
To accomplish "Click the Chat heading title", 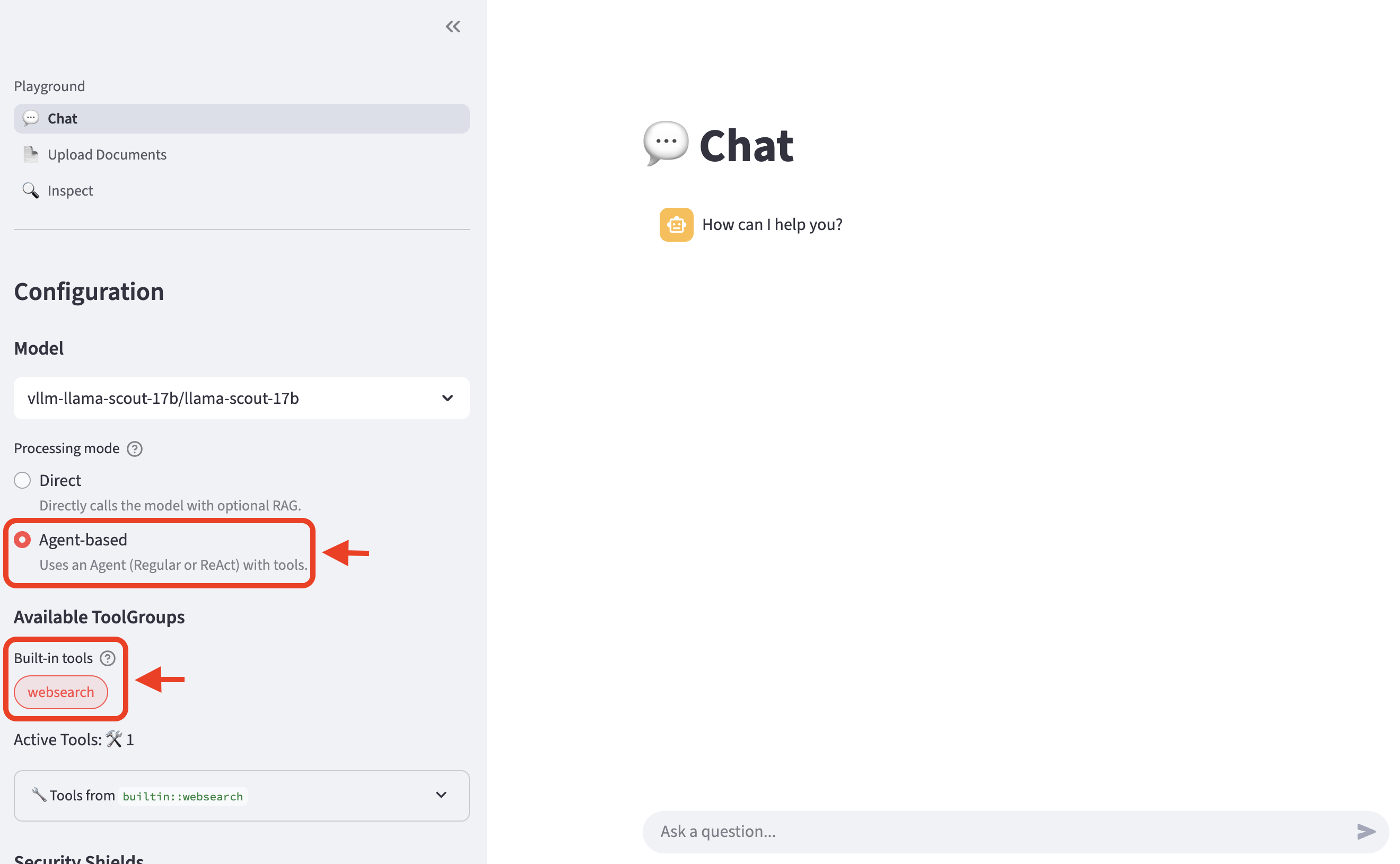I will point(747,145).
